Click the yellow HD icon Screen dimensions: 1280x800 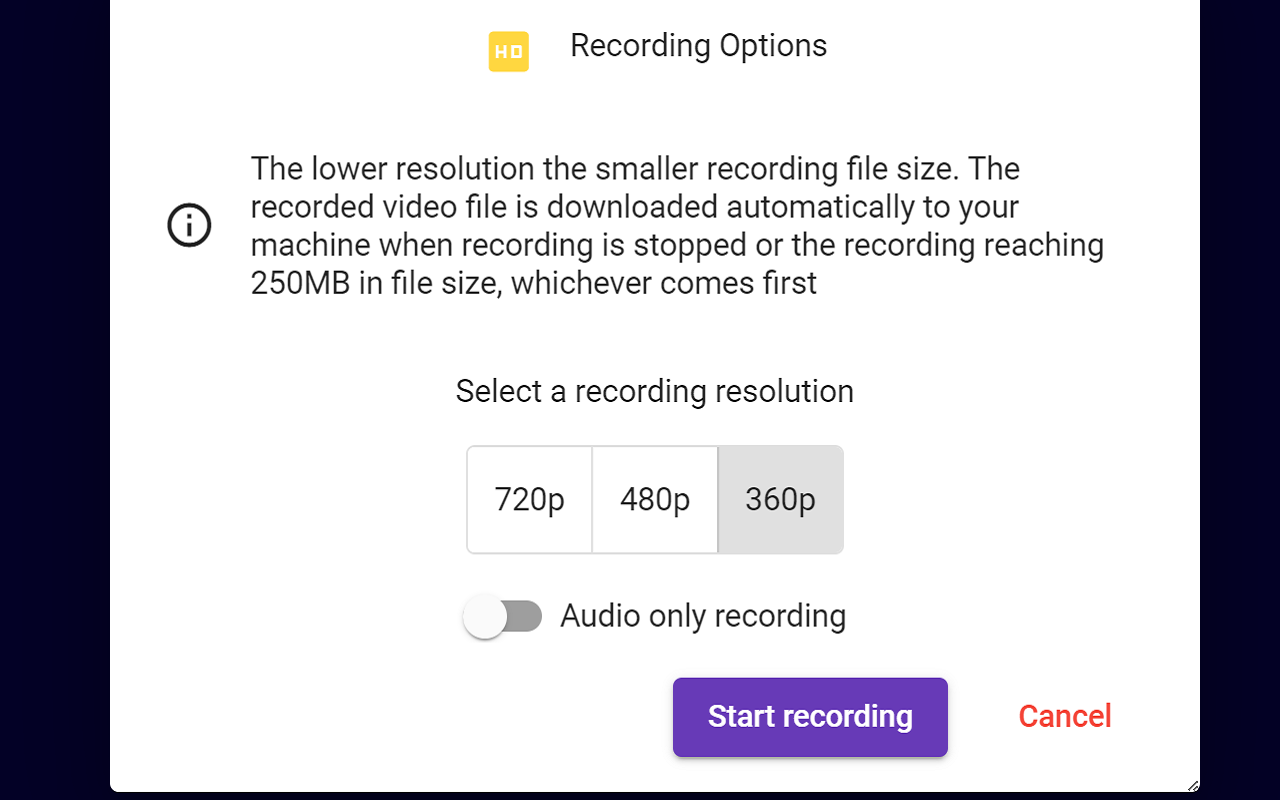pyautogui.click(x=508, y=52)
